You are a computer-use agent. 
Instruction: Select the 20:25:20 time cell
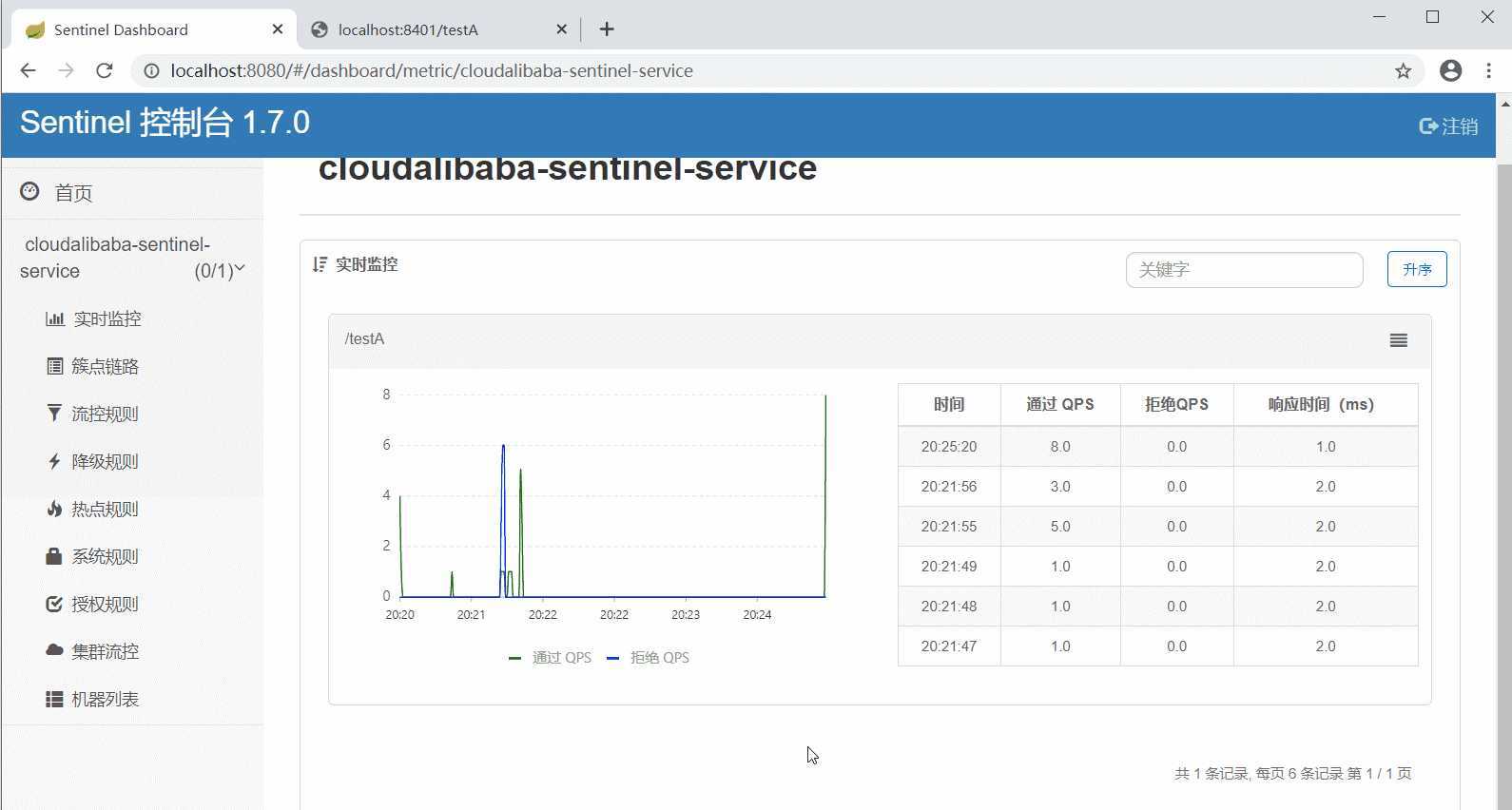pyautogui.click(x=949, y=446)
